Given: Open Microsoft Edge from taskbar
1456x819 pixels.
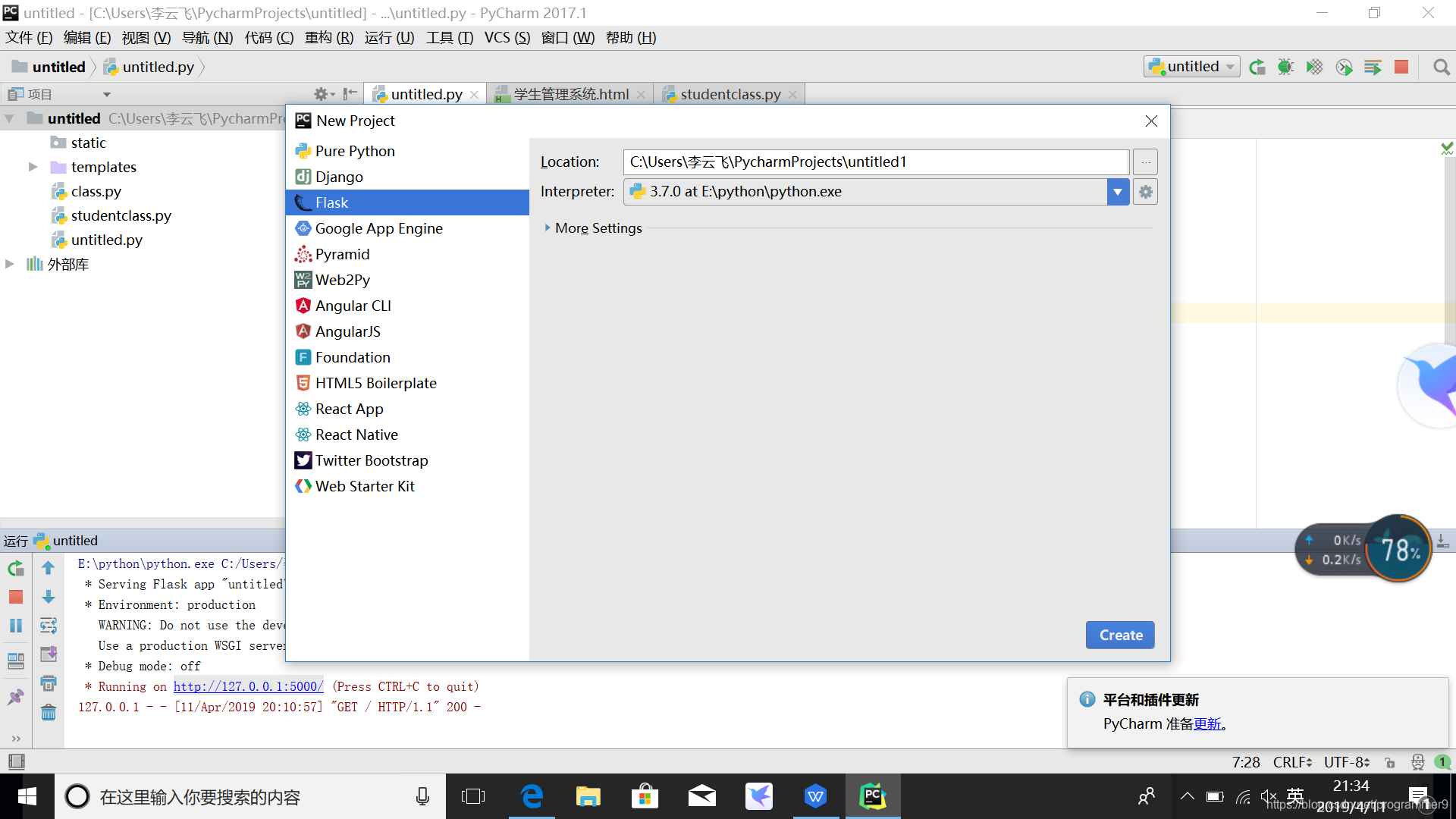Looking at the screenshot, I should (532, 796).
